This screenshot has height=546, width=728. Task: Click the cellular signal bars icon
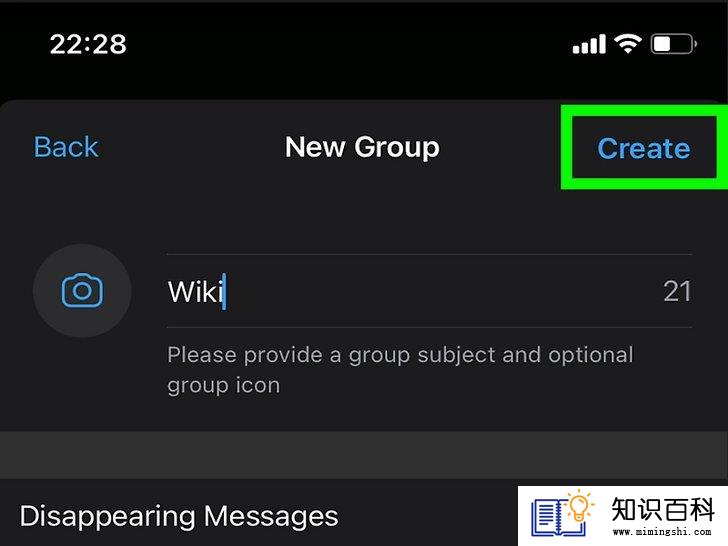(589, 44)
